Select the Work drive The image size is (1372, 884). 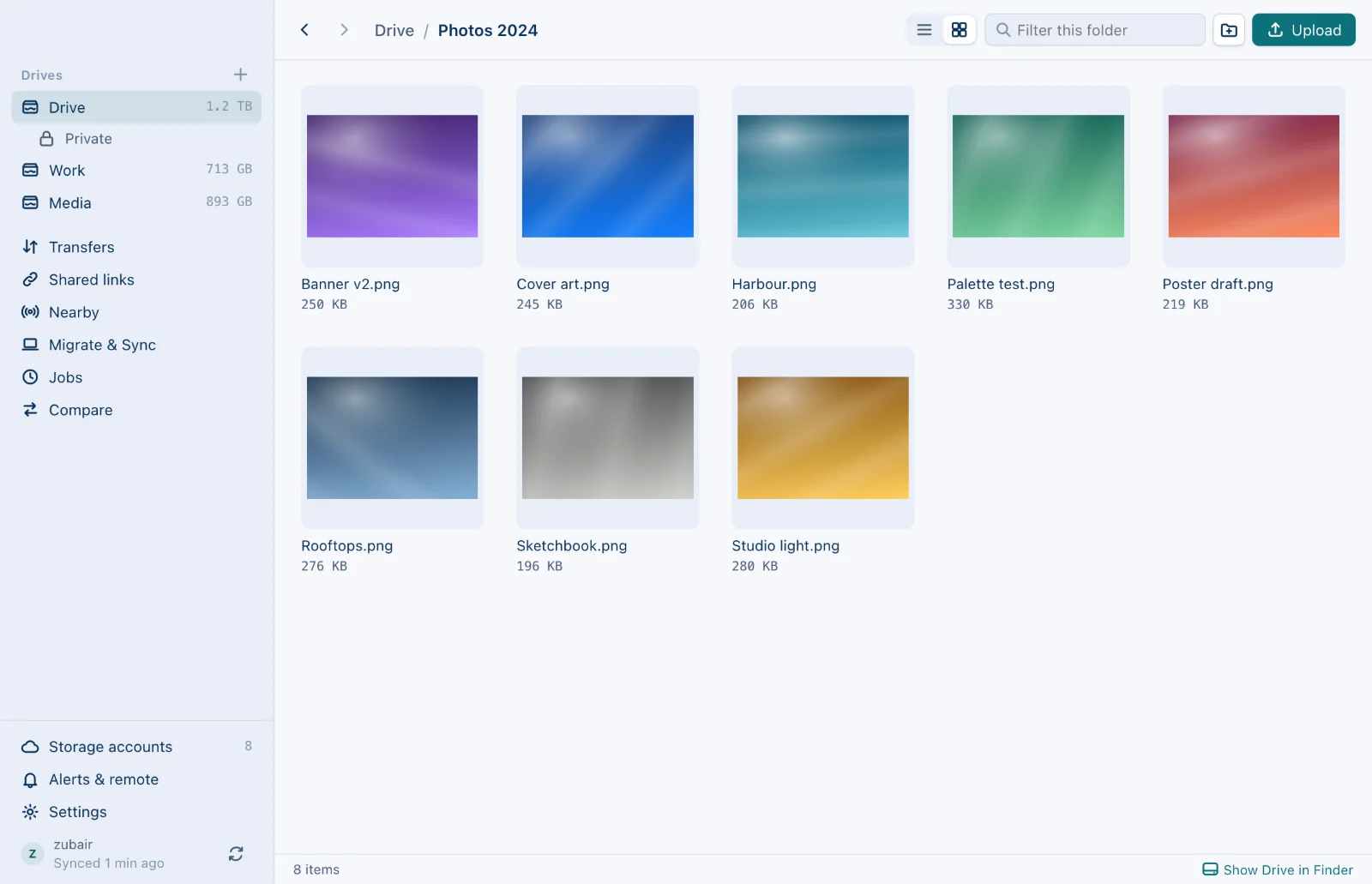136,170
